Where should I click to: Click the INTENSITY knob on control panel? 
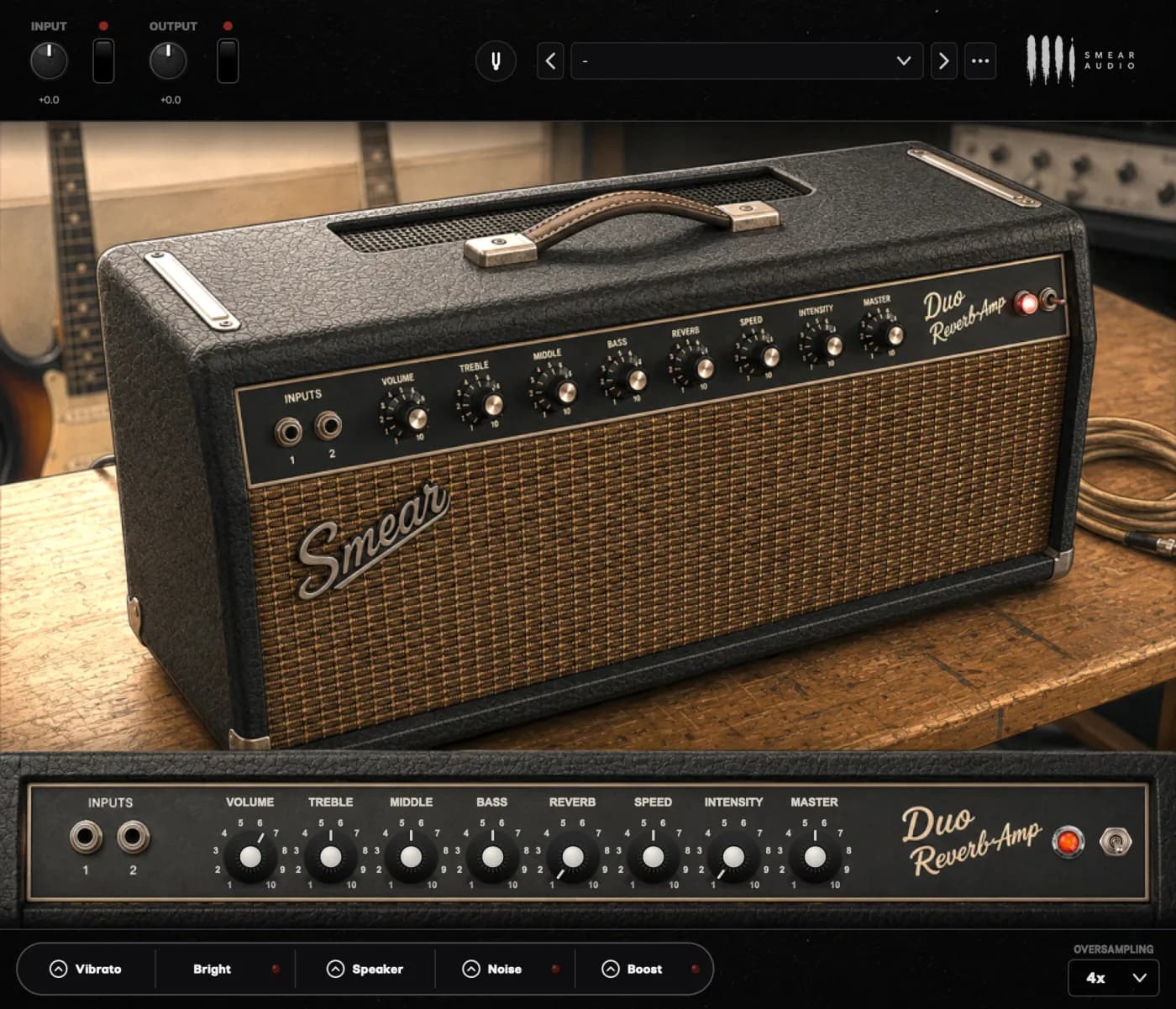733,857
